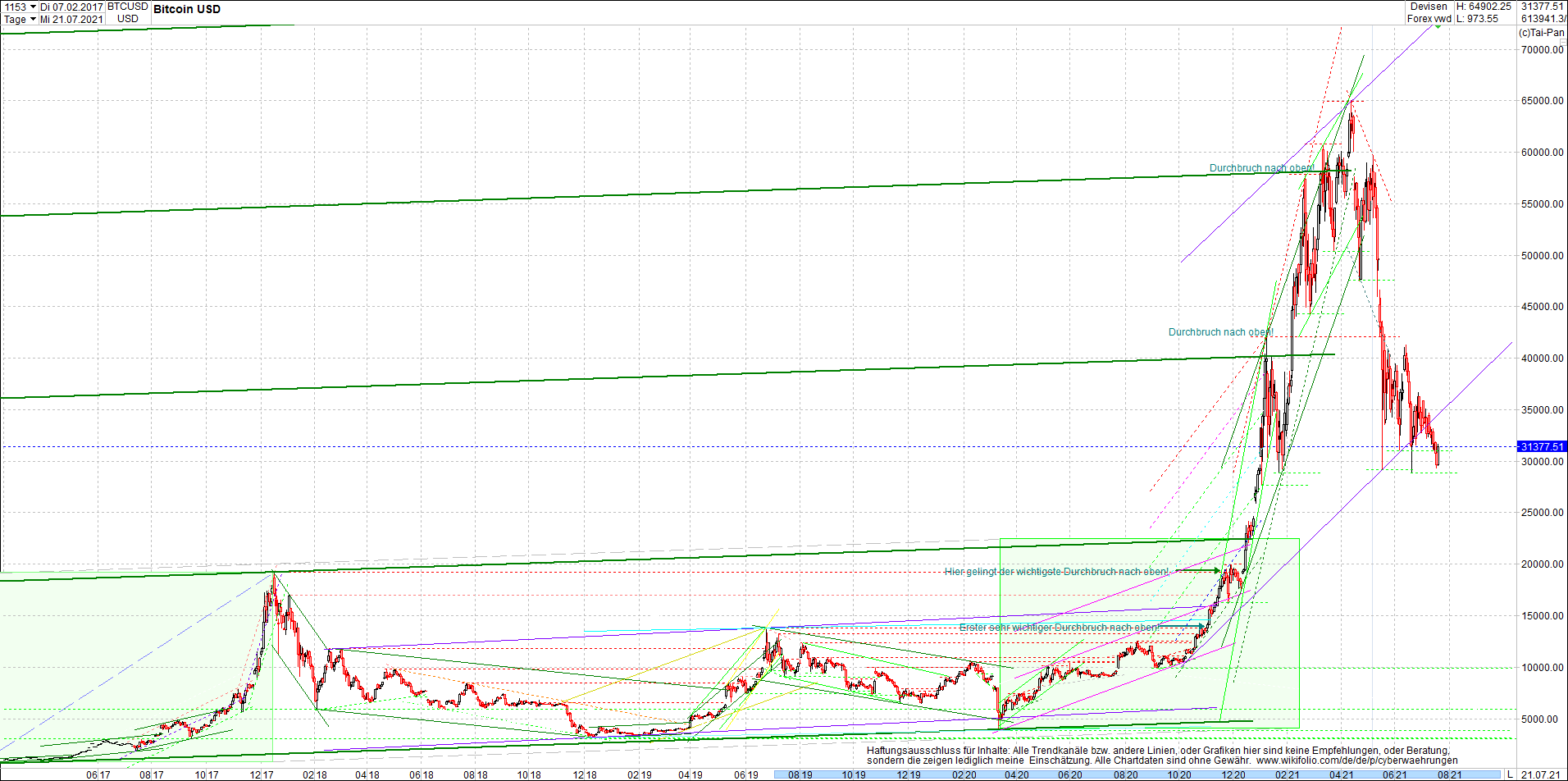Click annotation 'Hier gelingt der wichtigste Durchbruch nach oben!'
The width and height of the screenshot is (1568, 781).
coord(1056,572)
